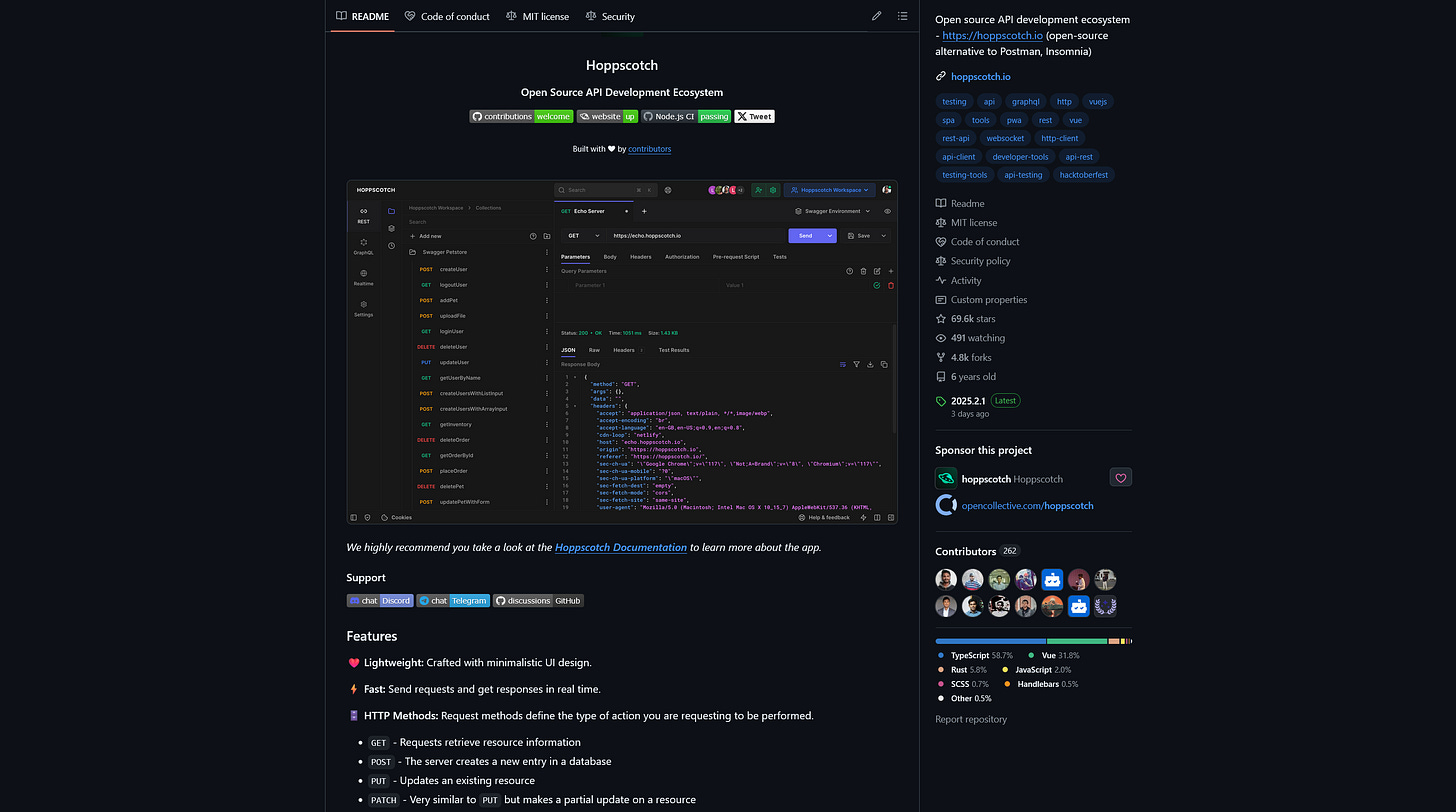
Task: Select the vuejs topic tag
Action: [1097, 101]
